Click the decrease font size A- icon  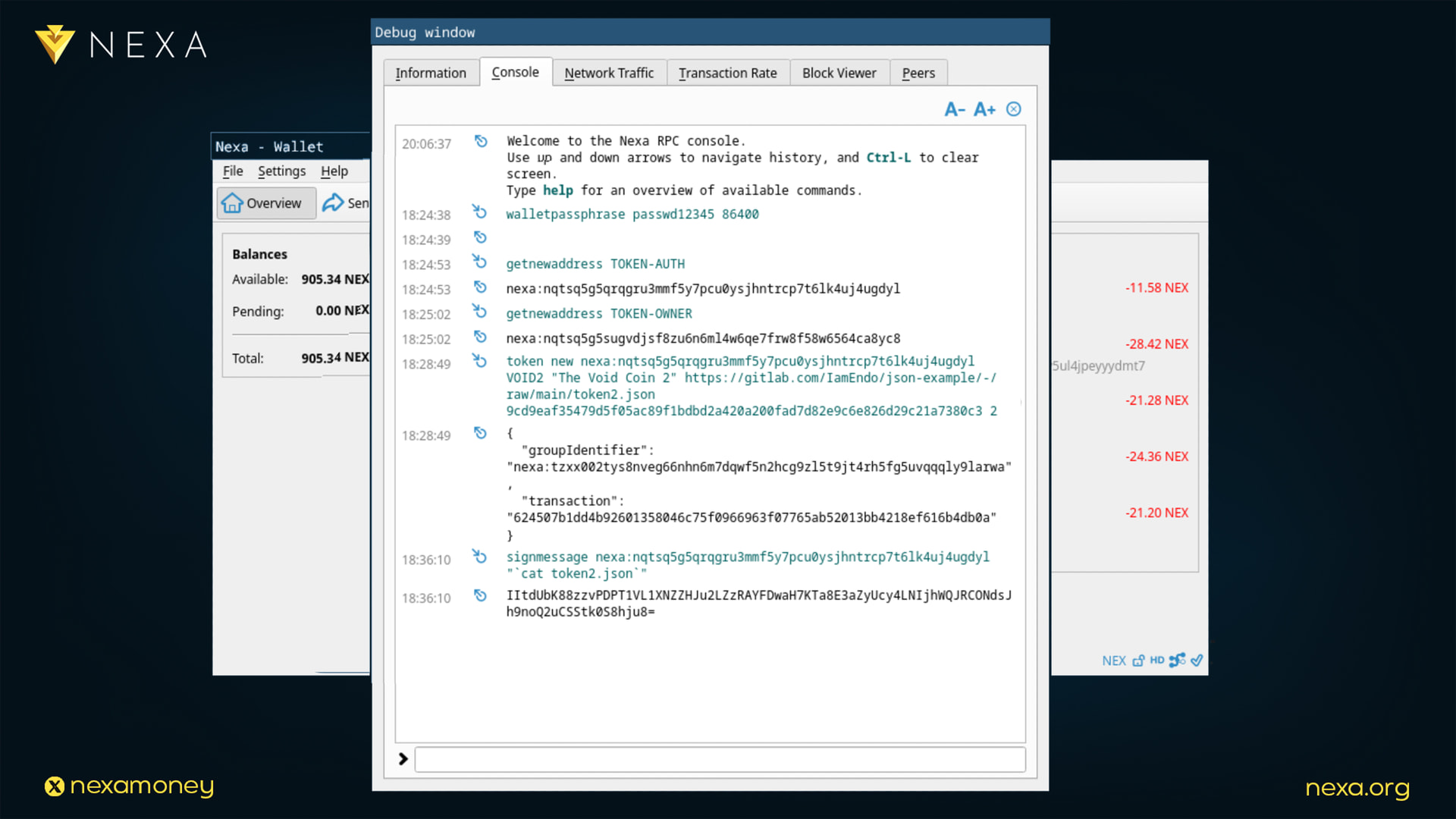pyautogui.click(x=954, y=109)
